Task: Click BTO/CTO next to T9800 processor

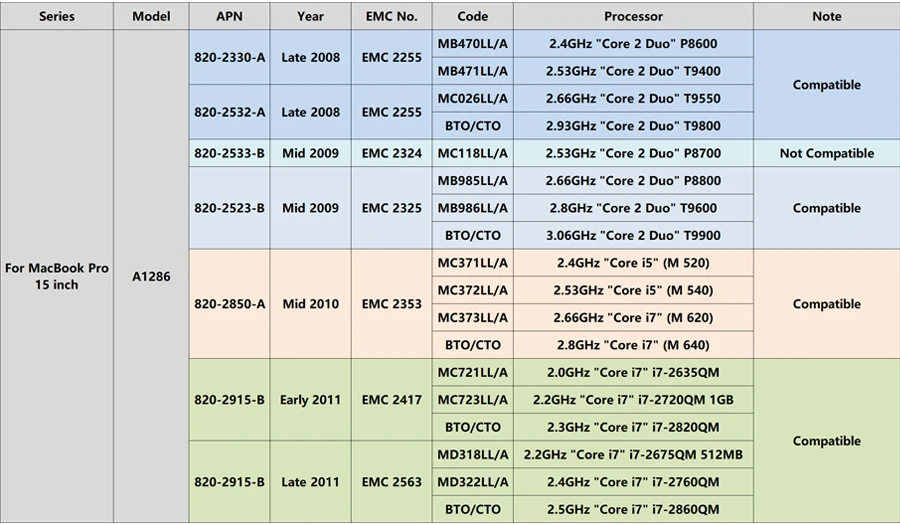Action: 472,126
